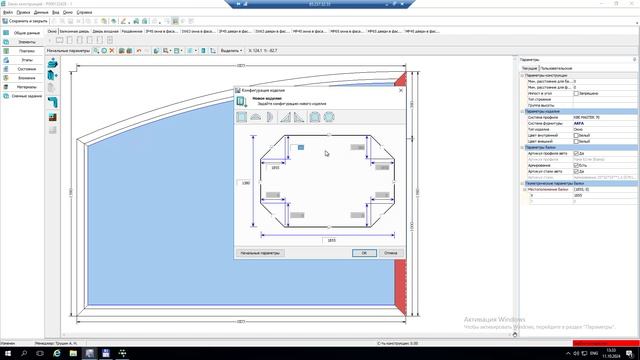640x360 pixels.
Task: Switch to Балконная дверь tab
Action: click(x=74, y=31)
